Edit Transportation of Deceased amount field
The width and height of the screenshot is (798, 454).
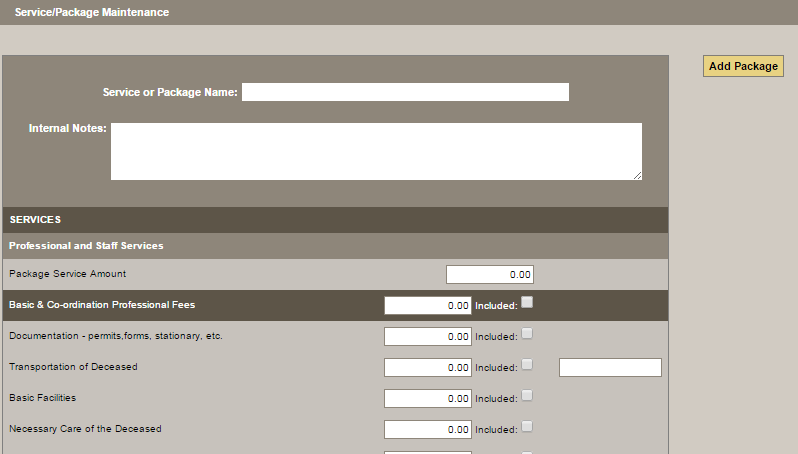pos(428,367)
